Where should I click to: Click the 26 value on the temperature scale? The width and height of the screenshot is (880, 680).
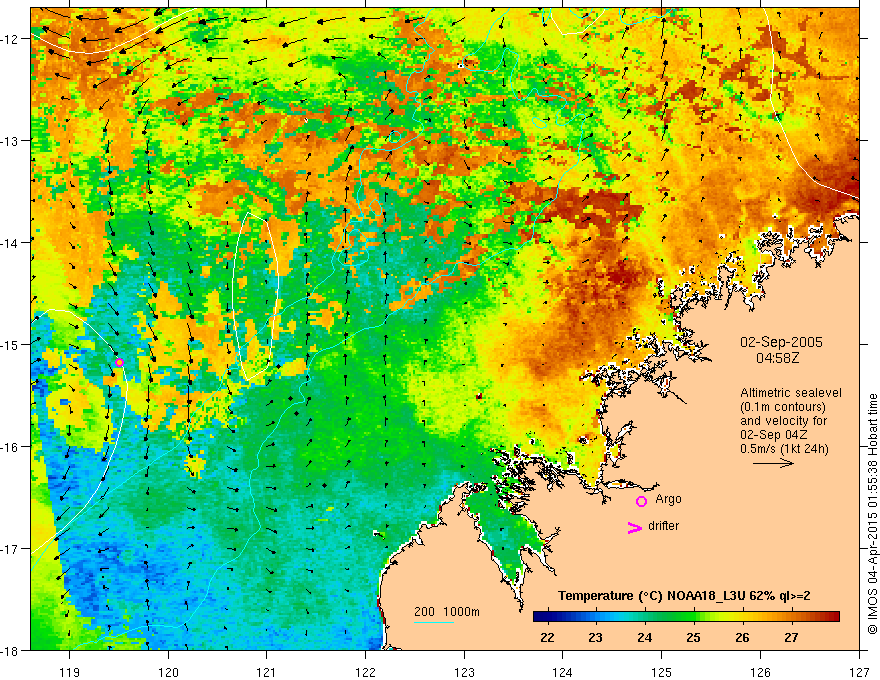pos(742,637)
